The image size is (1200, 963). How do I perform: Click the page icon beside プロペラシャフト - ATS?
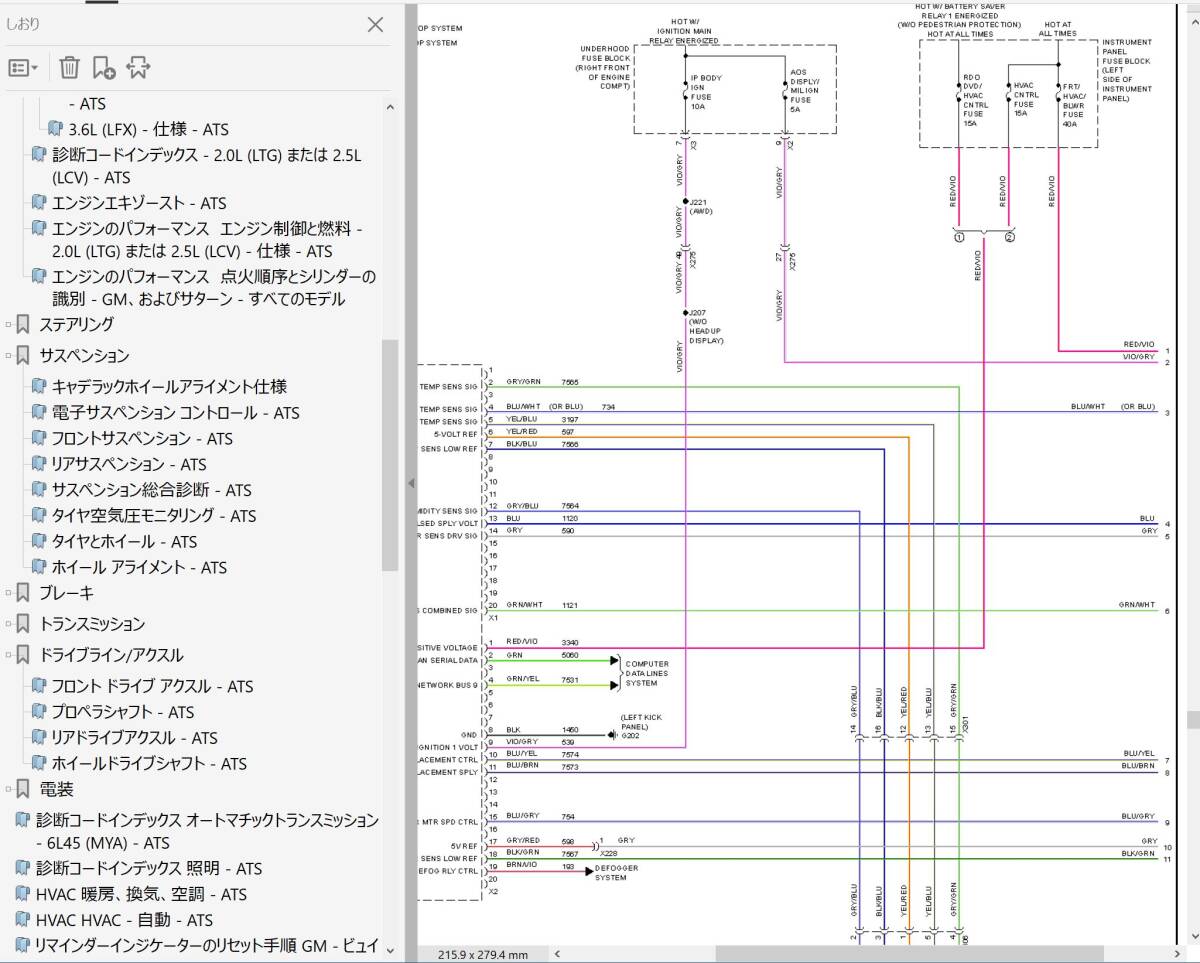point(39,712)
